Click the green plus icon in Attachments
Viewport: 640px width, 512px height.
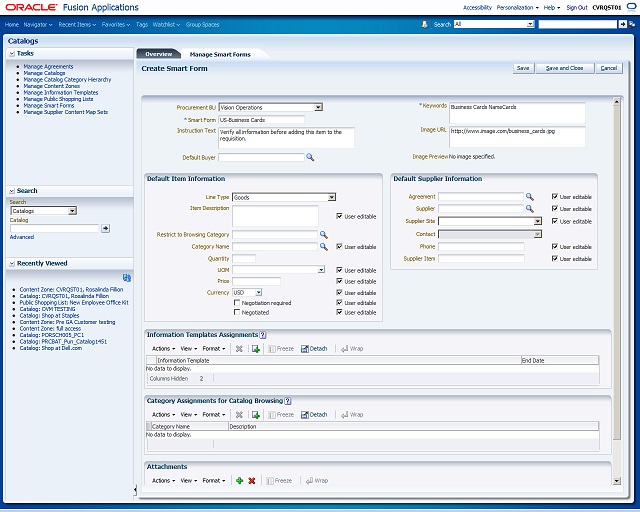240,481
